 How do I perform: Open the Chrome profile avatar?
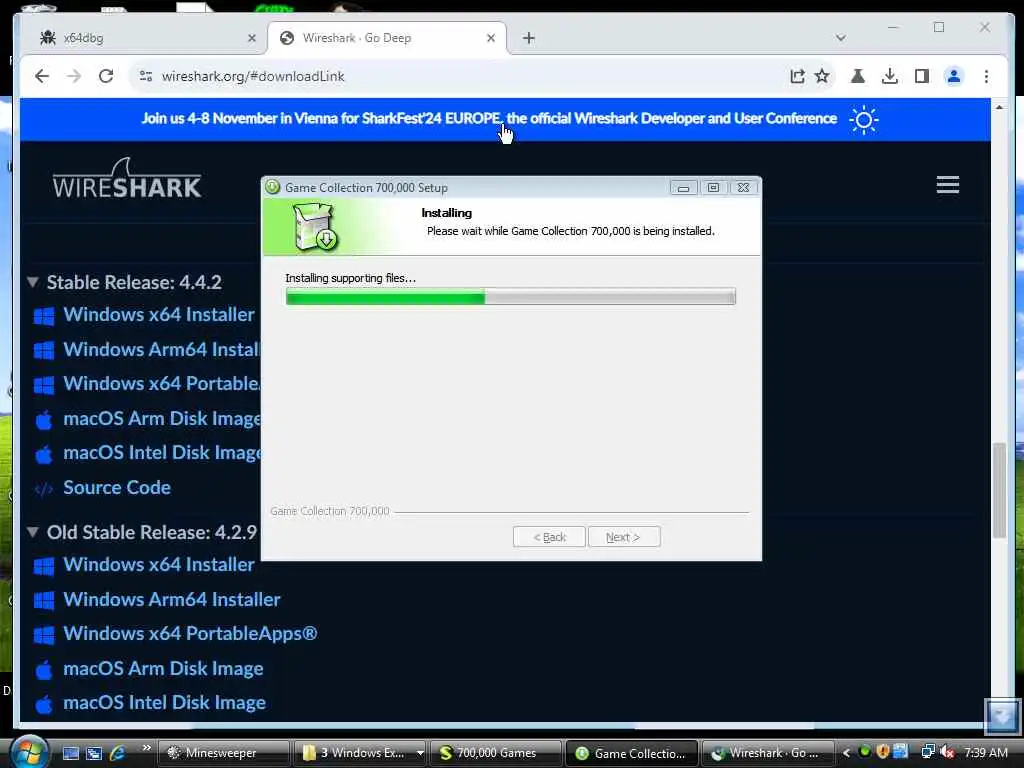coord(953,76)
